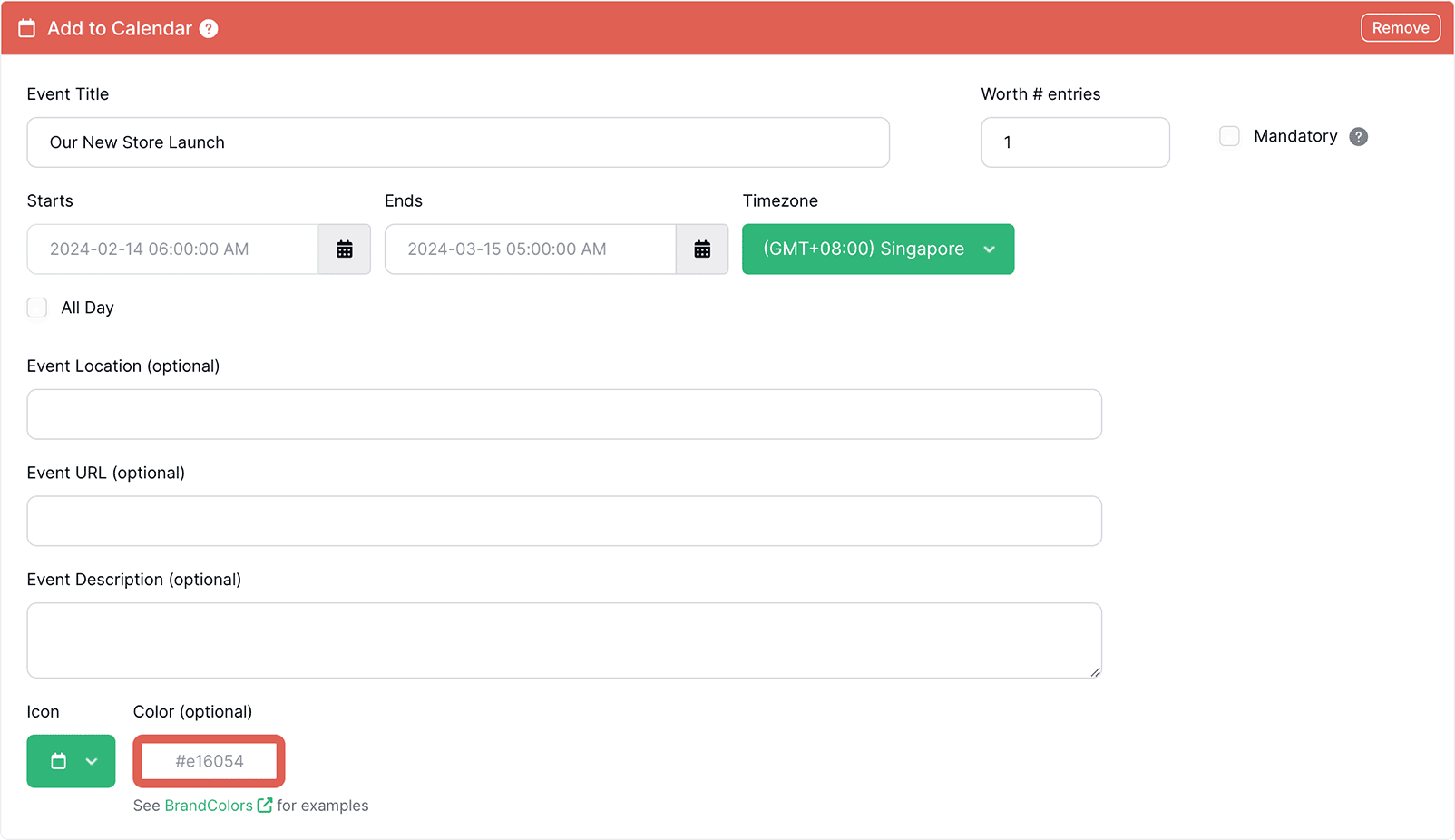Open the BrandColors link
Viewport: 1455px width, 840px height.
click(209, 805)
